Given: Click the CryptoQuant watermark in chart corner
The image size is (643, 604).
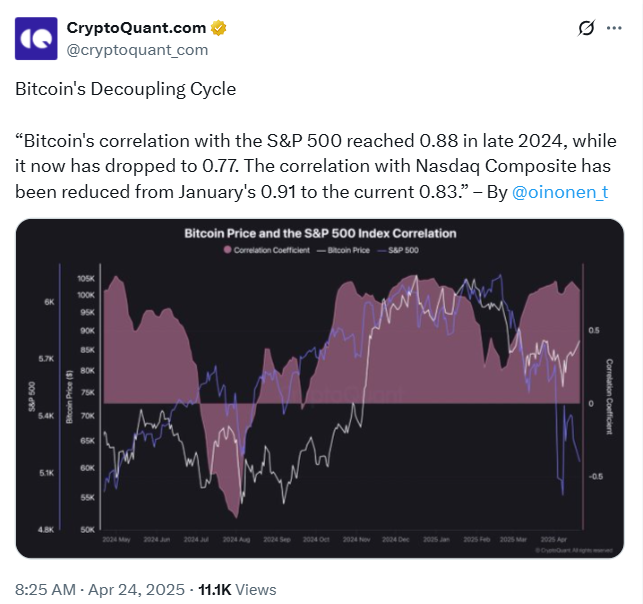Looking at the screenshot, I should [573, 549].
